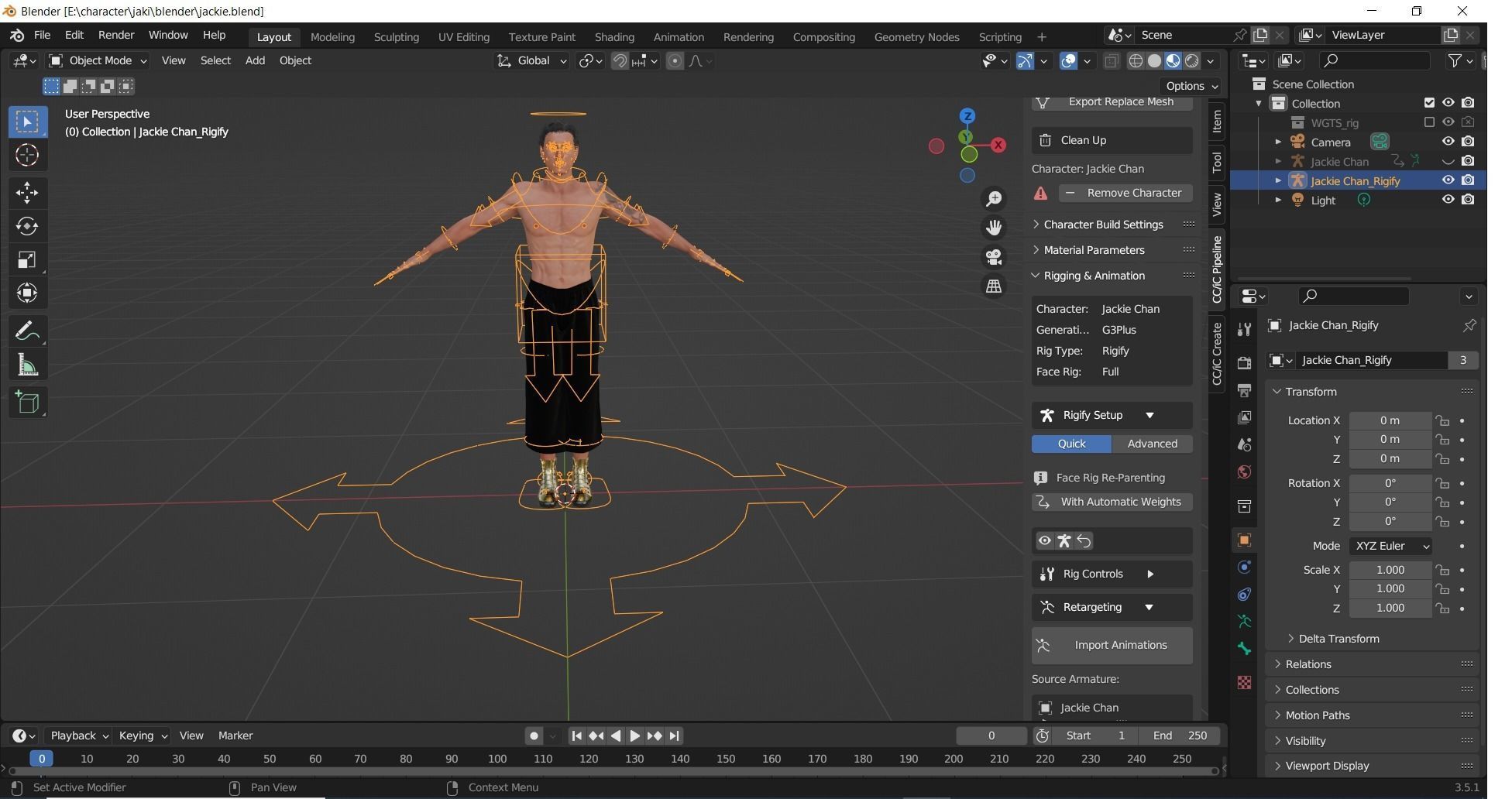
Task: Toggle Camera eye visibility in outliner
Action: pos(1448,142)
